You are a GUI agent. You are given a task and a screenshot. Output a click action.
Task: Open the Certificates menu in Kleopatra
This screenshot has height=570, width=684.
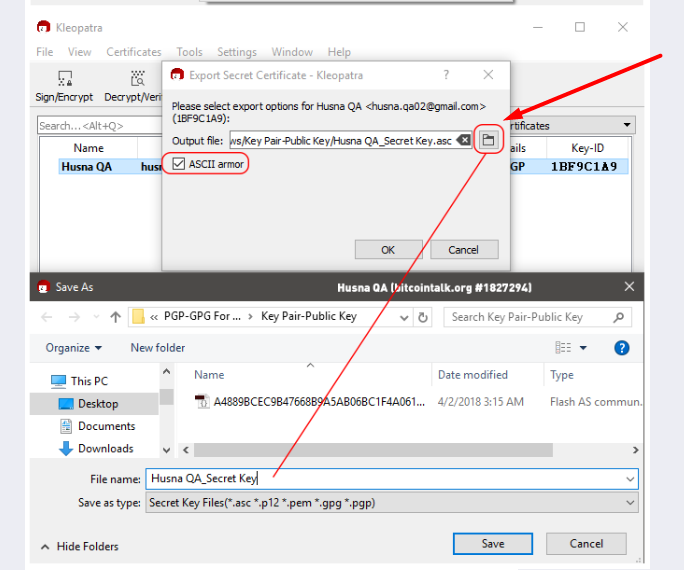(x=134, y=52)
